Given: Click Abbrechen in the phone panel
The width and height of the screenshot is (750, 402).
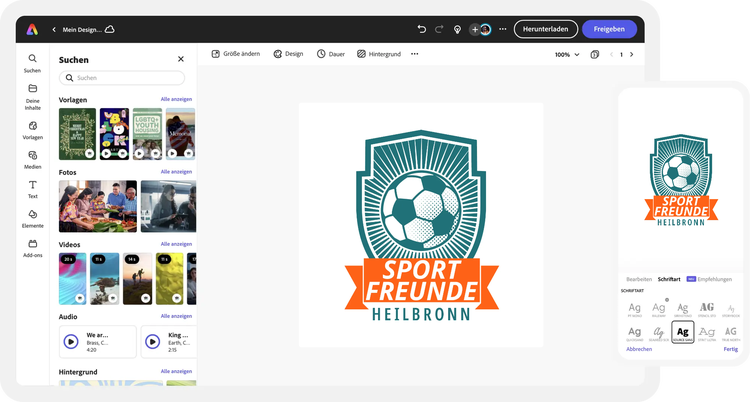Looking at the screenshot, I should [x=639, y=349].
